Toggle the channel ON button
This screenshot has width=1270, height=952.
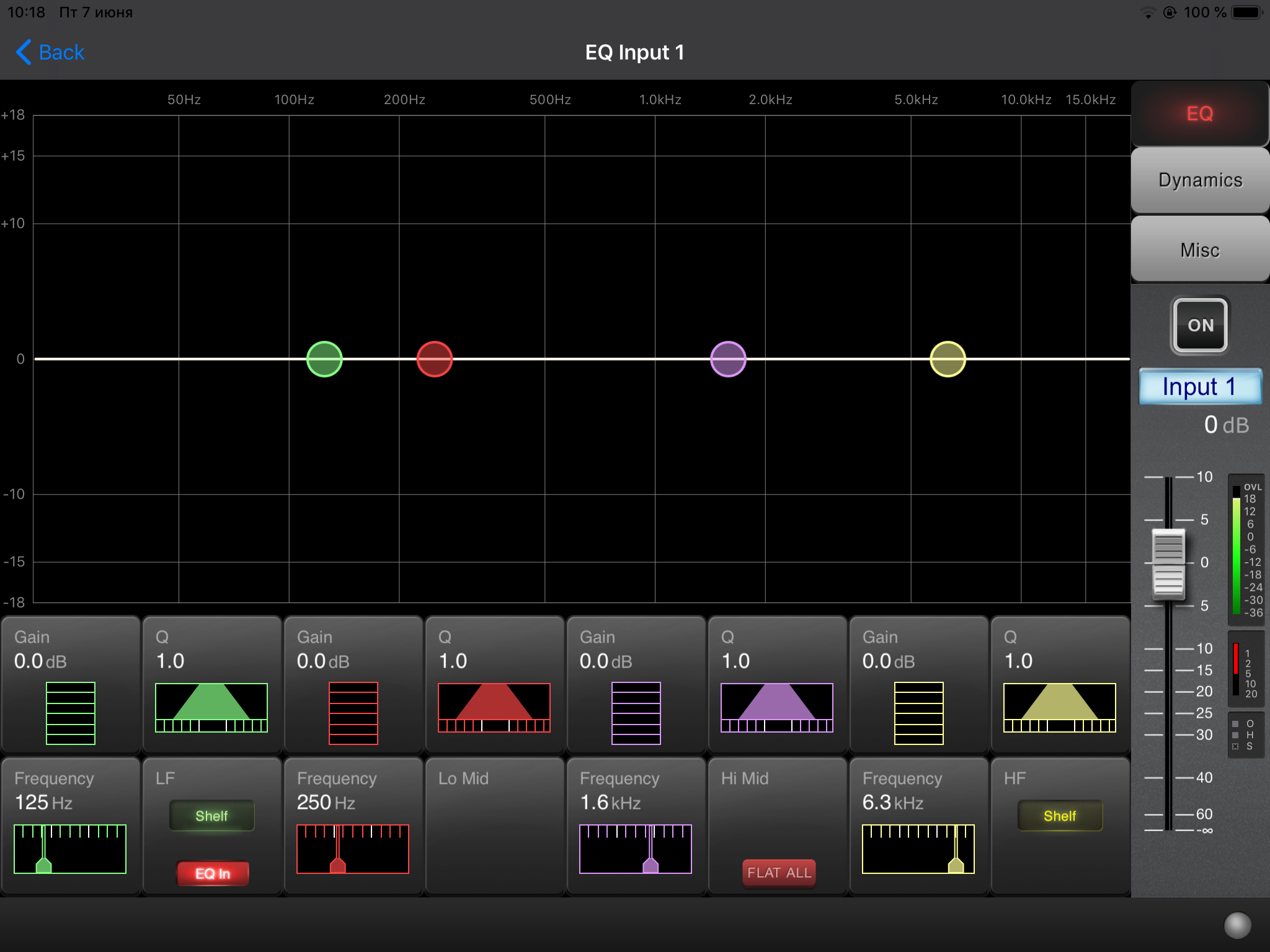(x=1200, y=325)
